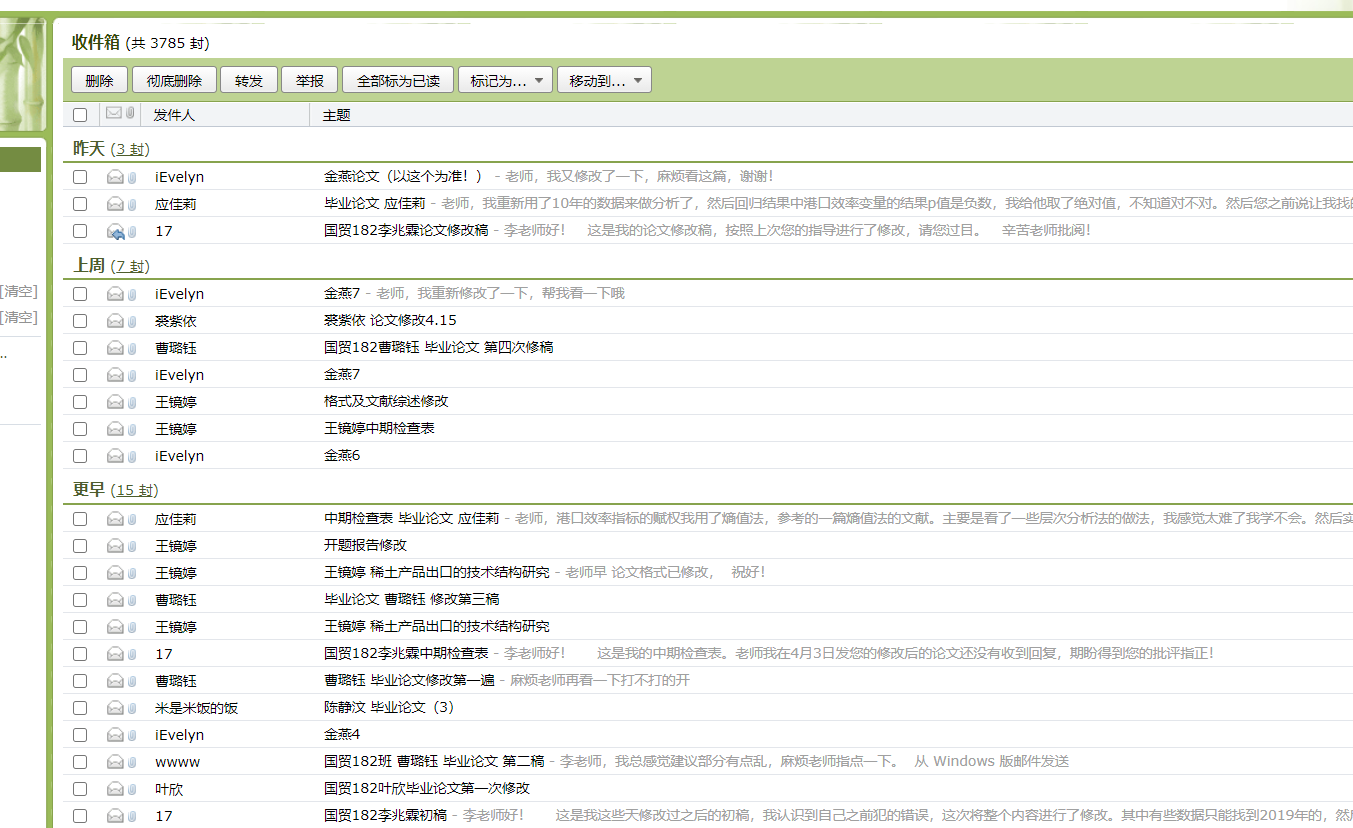Screen dimensions: 1353x828
Task: Open the 标记为... dropdown
Action: point(505,81)
